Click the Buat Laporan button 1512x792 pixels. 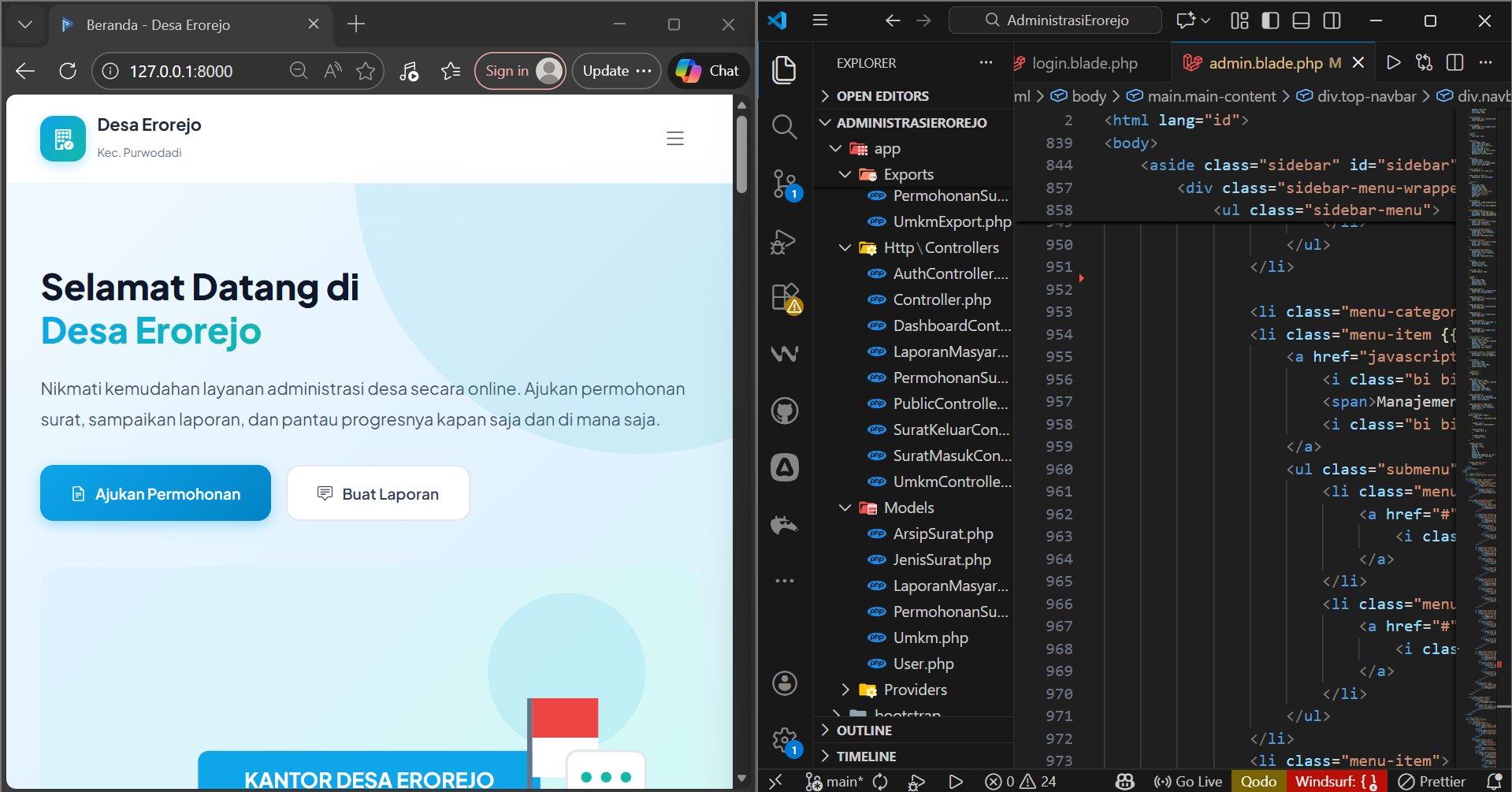(x=377, y=493)
